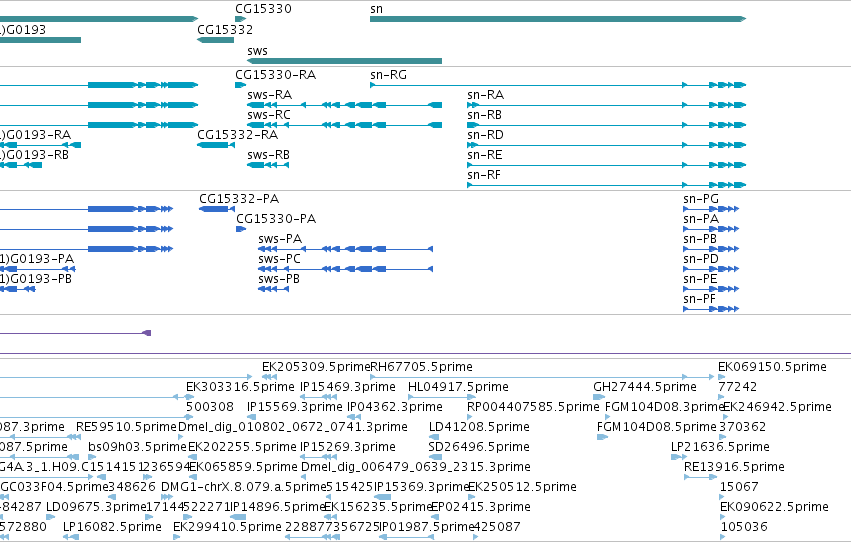
Task: Select transcript sn-RF
Action: [607, 185]
